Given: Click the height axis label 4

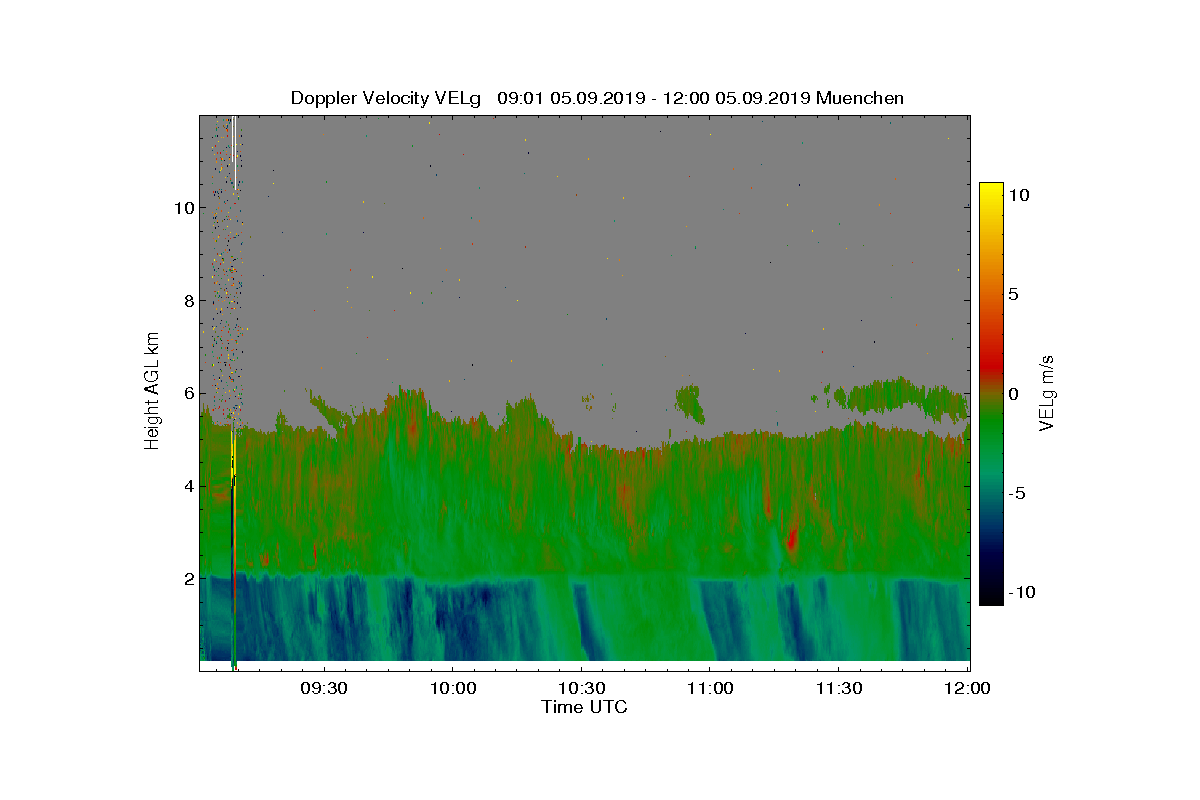Looking at the screenshot, I should (187, 487).
